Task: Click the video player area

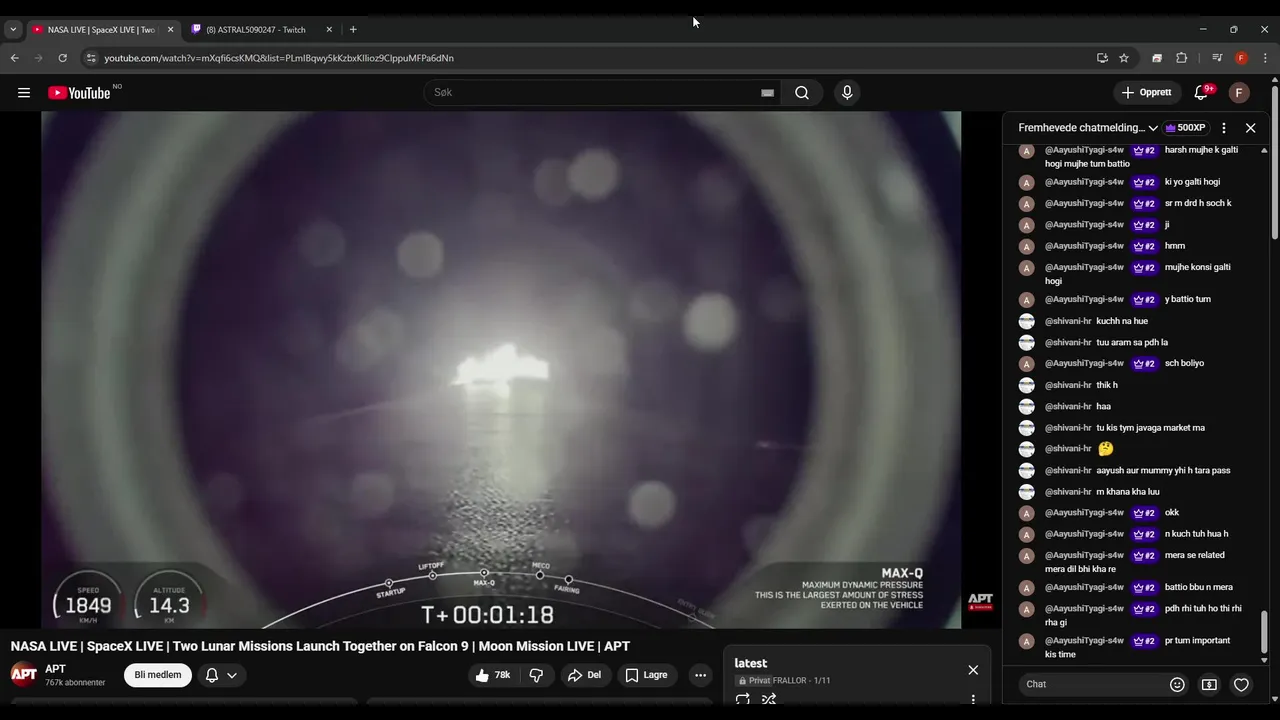Action: click(501, 370)
